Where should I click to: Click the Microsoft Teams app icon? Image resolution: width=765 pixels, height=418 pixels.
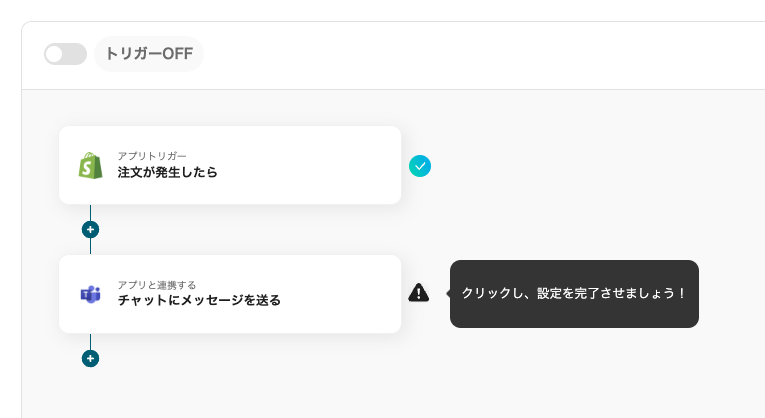(x=91, y=294)
